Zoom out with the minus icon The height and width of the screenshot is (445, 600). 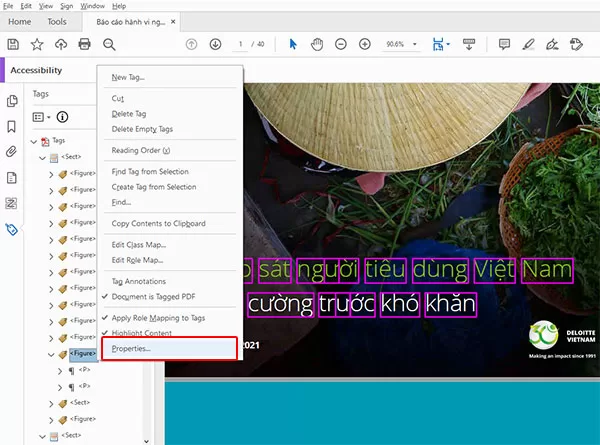coord(341,44)
